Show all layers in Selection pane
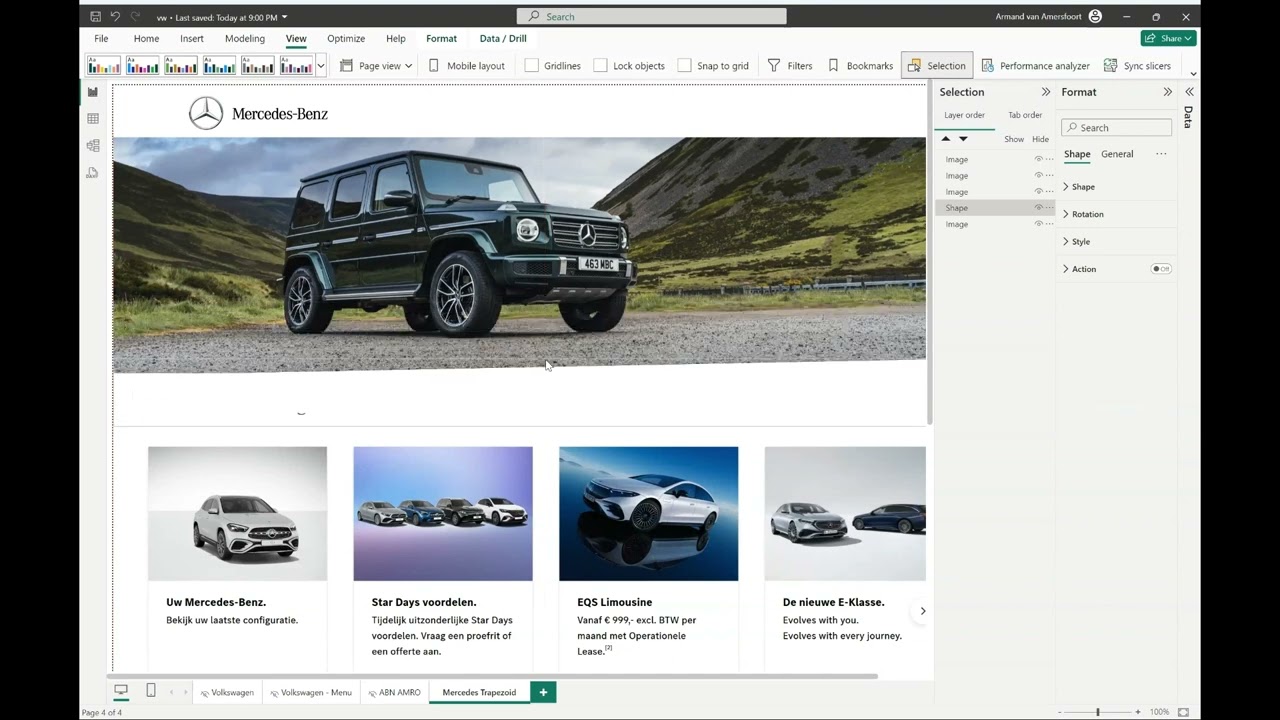 pos(1014,139)
